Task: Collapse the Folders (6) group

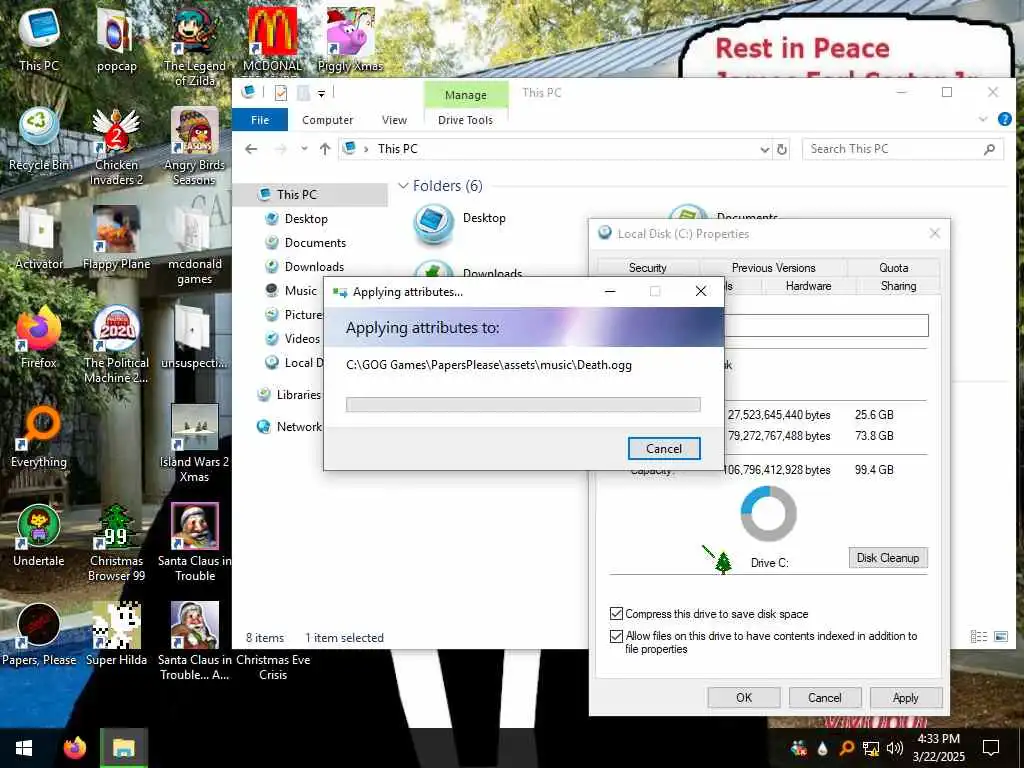Action: pyautogui.click(x=403, y=186)
